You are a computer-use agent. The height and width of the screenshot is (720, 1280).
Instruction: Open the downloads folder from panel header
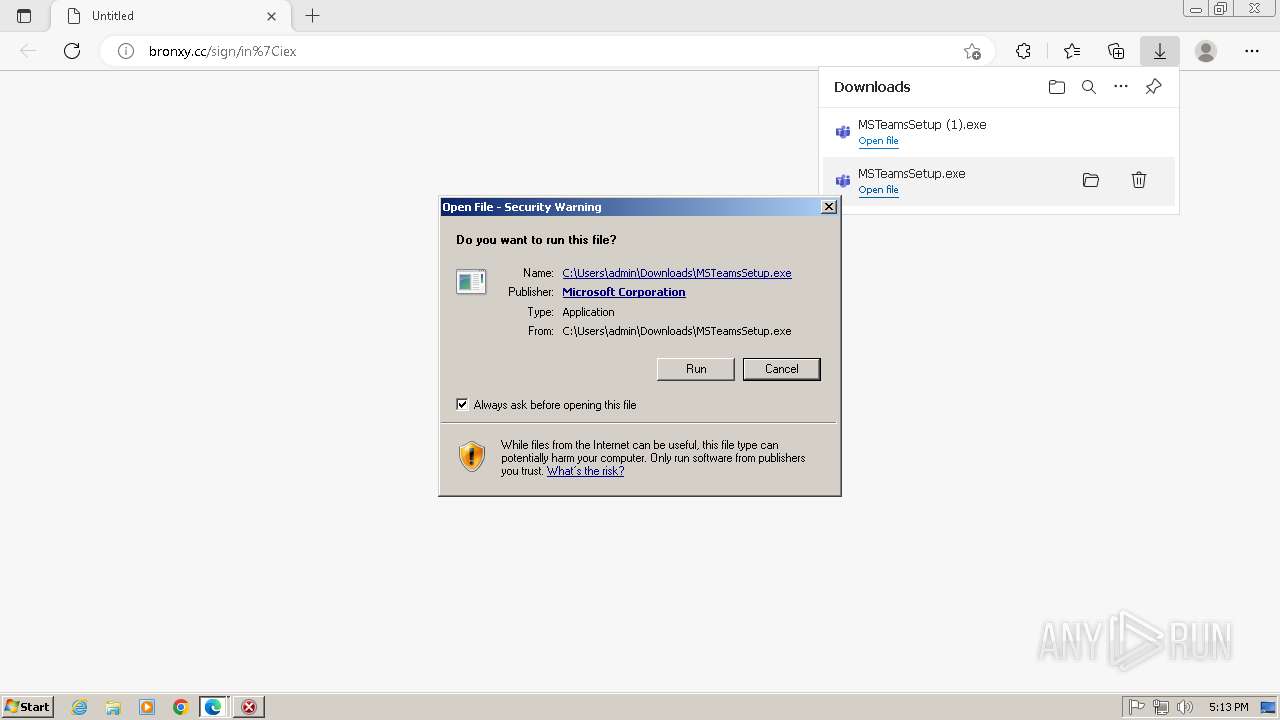pyautogui.click(x=1057, y=87)
